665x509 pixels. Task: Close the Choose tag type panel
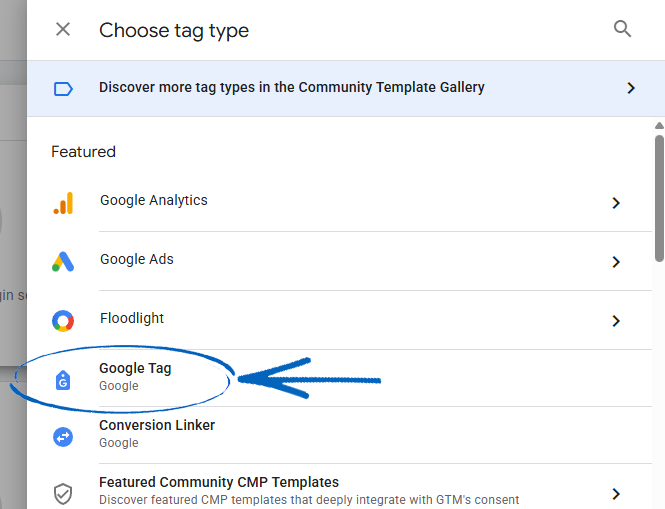(x=63, y=30)
